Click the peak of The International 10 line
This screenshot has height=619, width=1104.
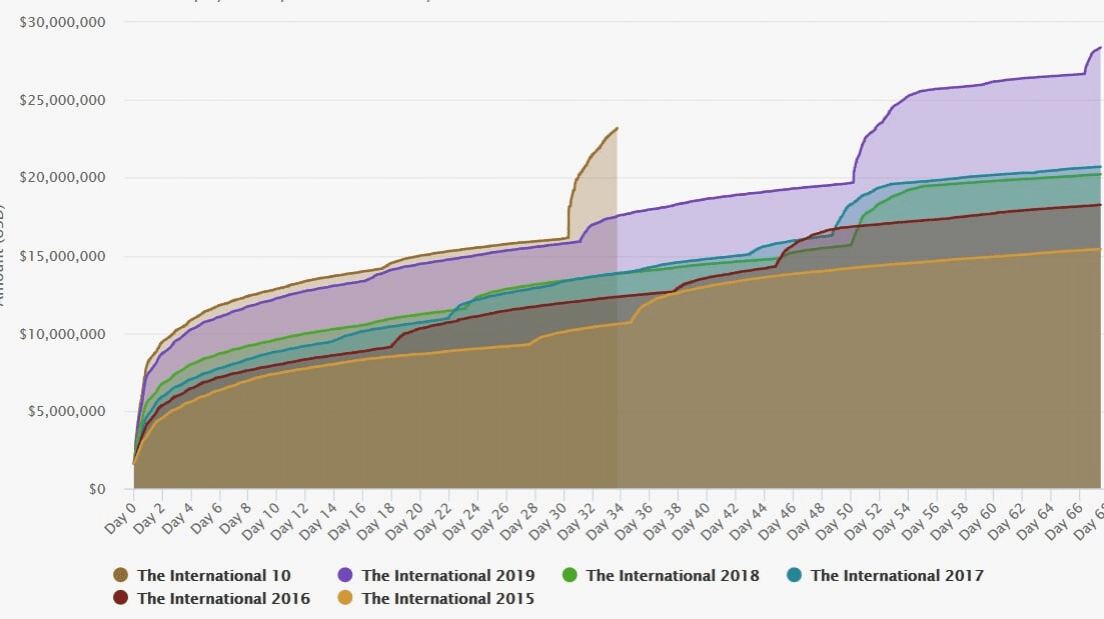617,128
